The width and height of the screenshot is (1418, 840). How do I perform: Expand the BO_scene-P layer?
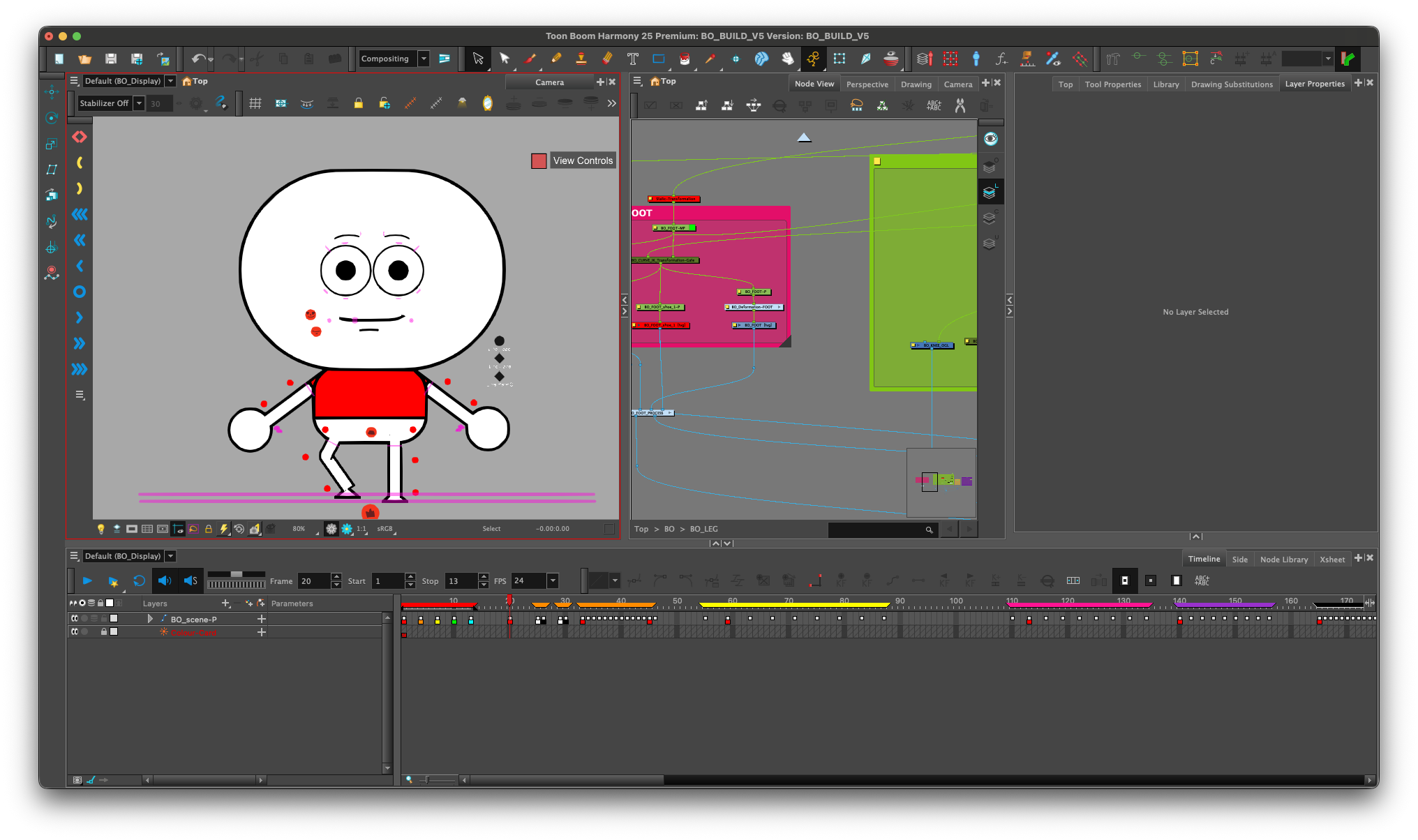(x=149, y=619)
